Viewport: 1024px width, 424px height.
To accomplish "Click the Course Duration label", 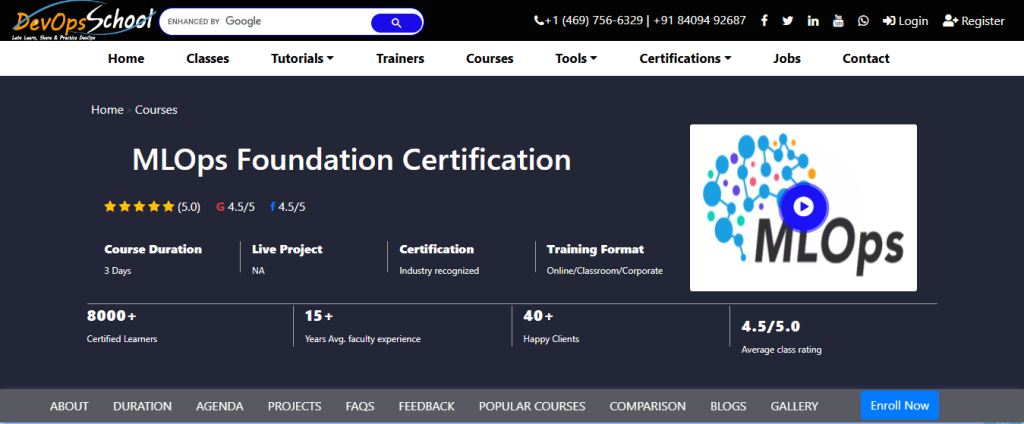I will pos(153,250).
